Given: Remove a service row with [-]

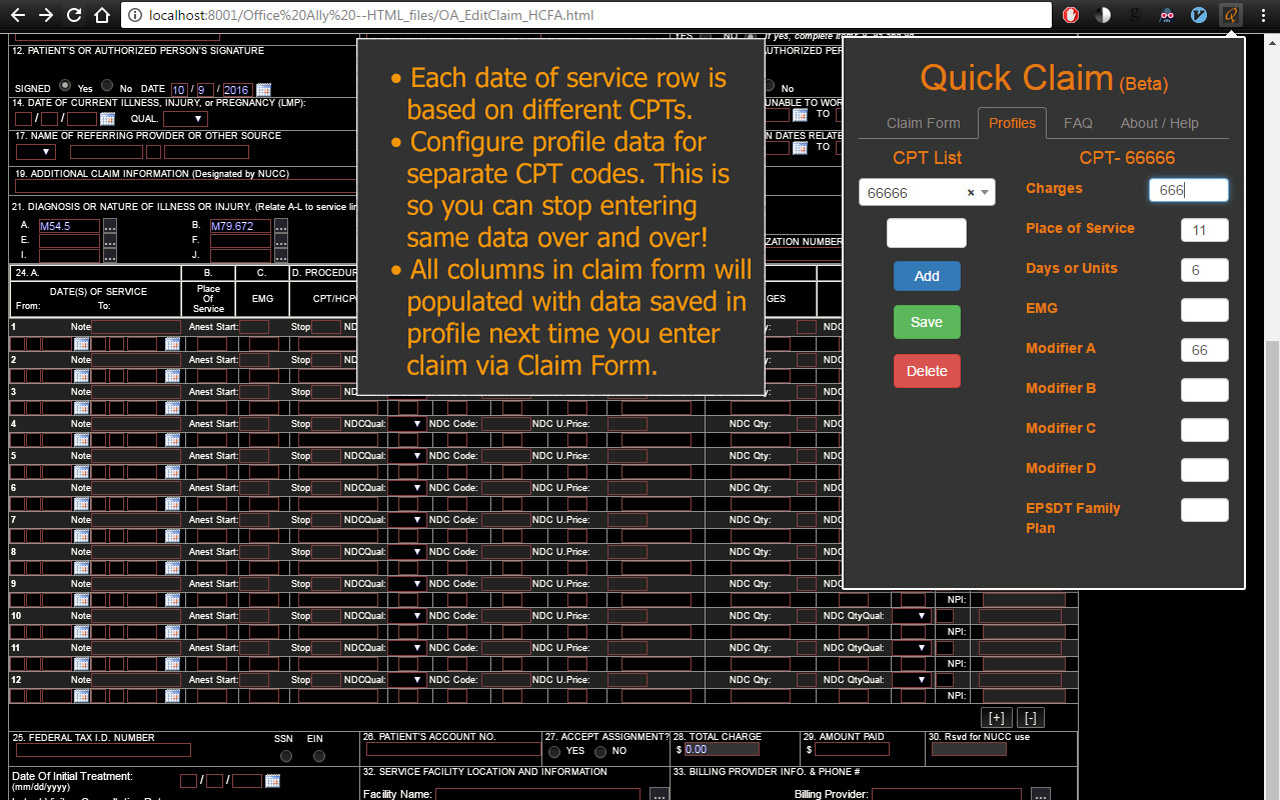Looking at the screenshot, I should tap(1031, 717).
